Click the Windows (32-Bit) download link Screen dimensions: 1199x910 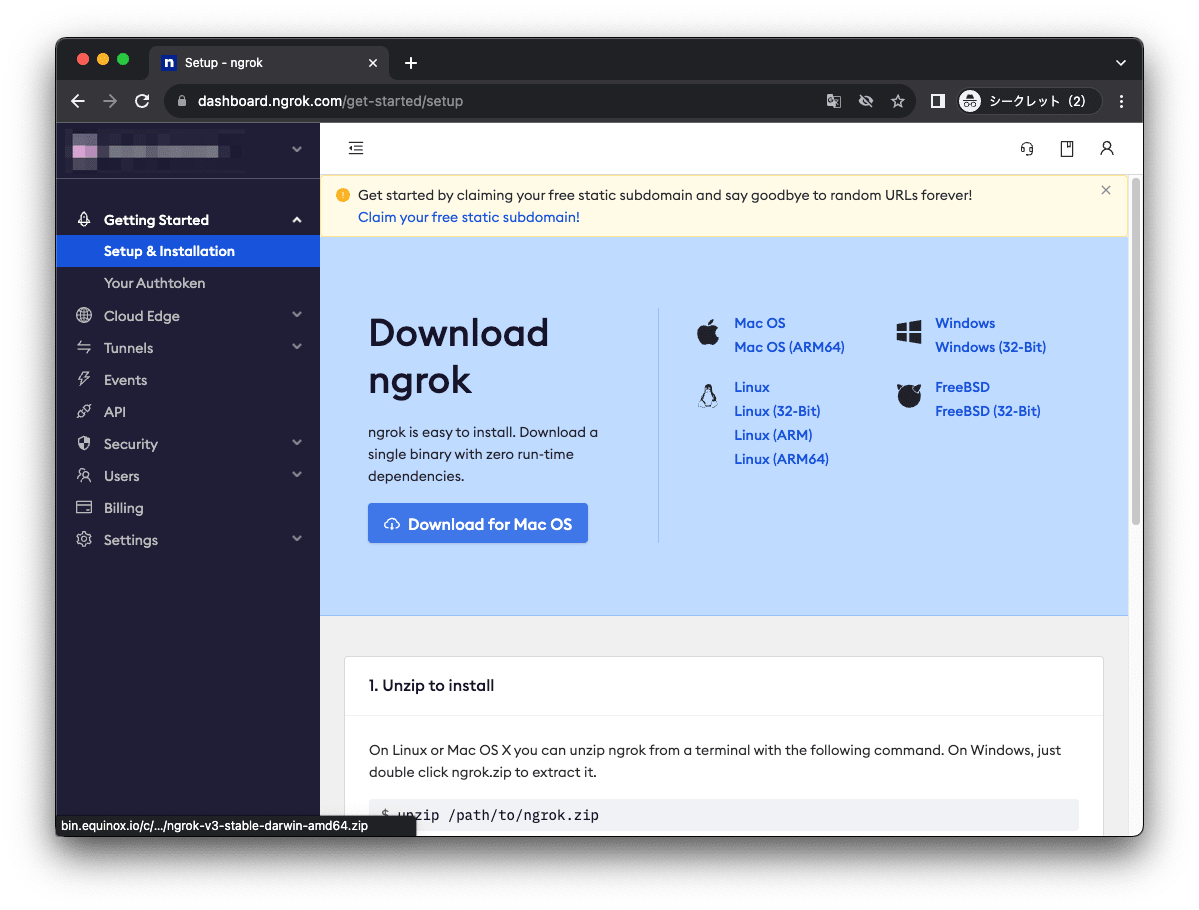click(x=990, y=347)
